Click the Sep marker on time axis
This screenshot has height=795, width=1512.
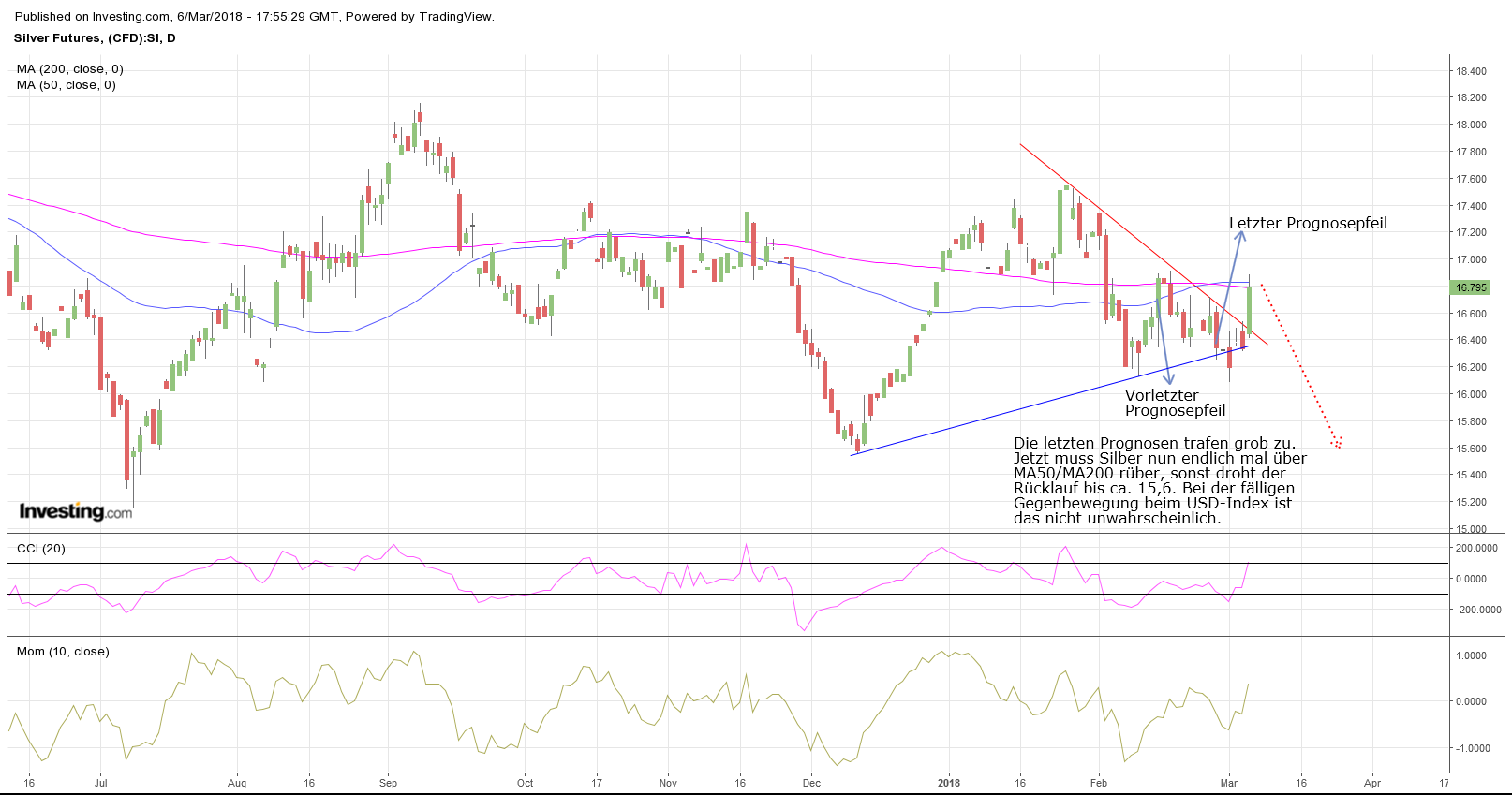click(x=388, y=783)
